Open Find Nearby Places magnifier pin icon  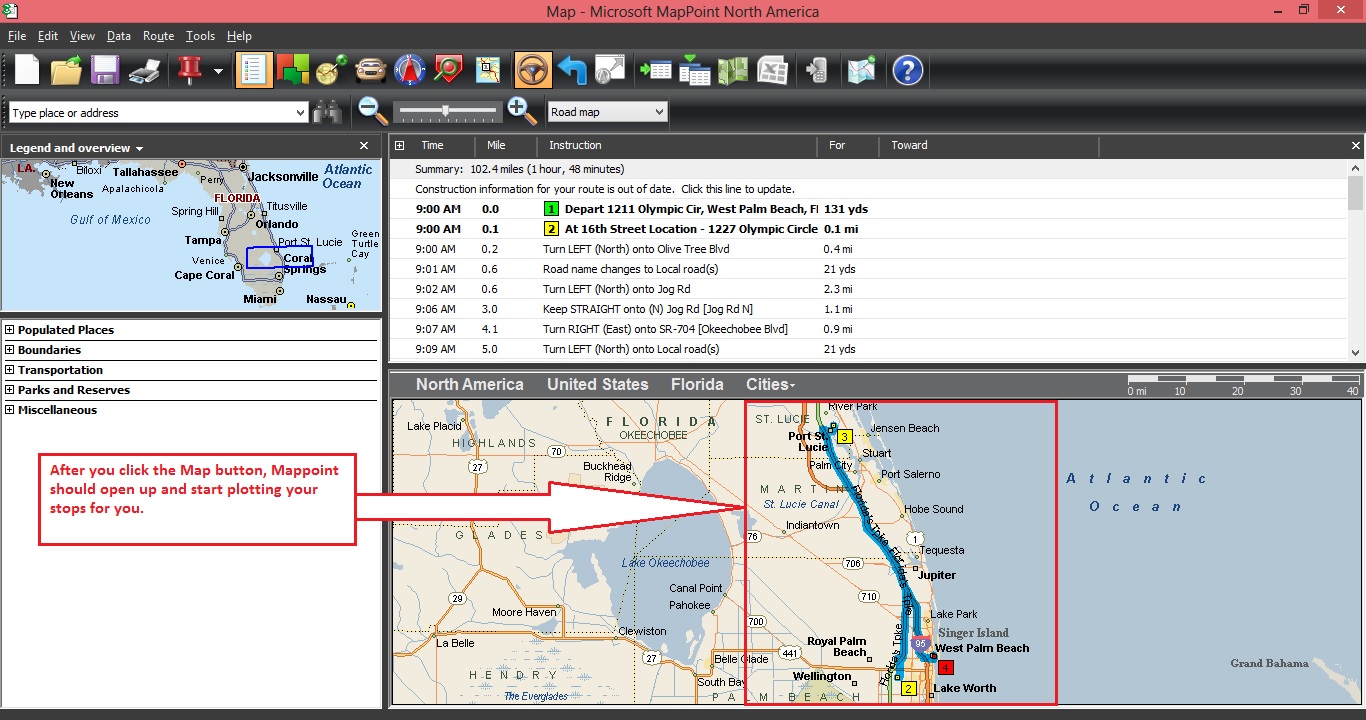(x=448, y=70)
